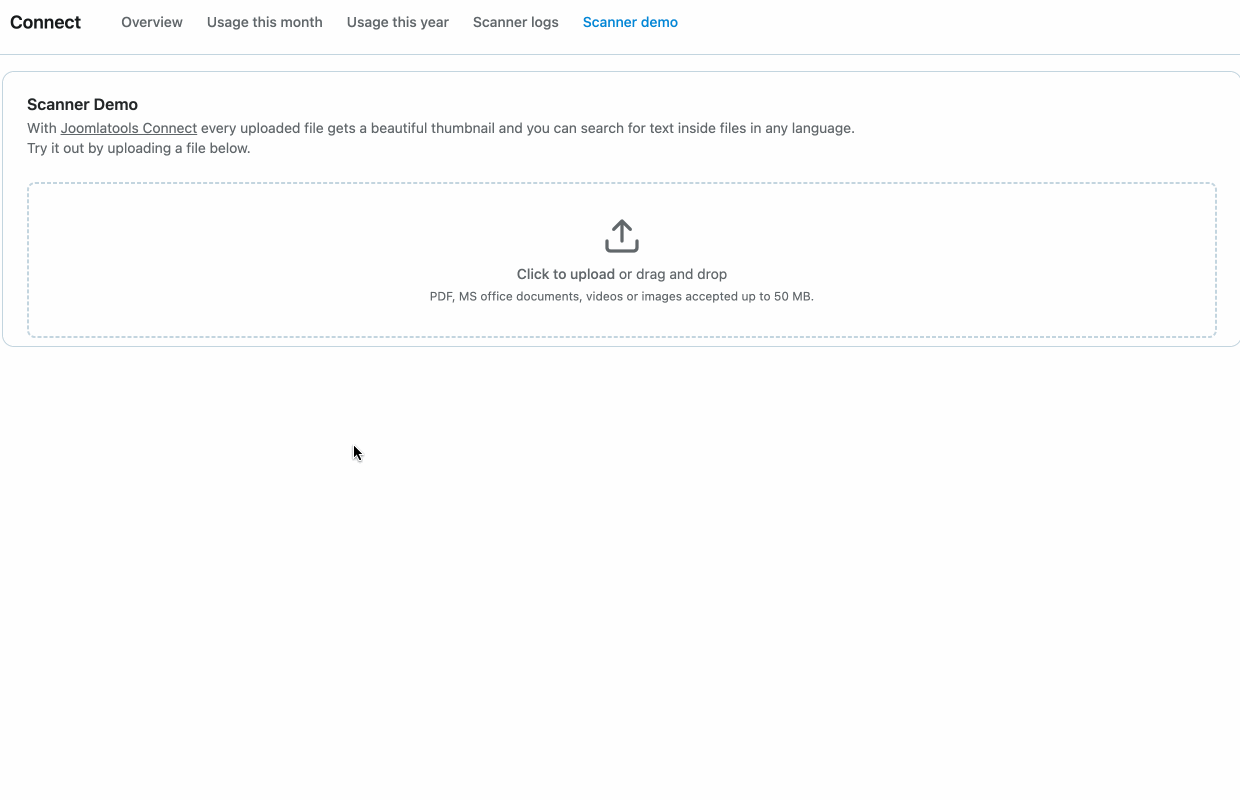Switch to Usage this month tab

(x=265, y=22)
